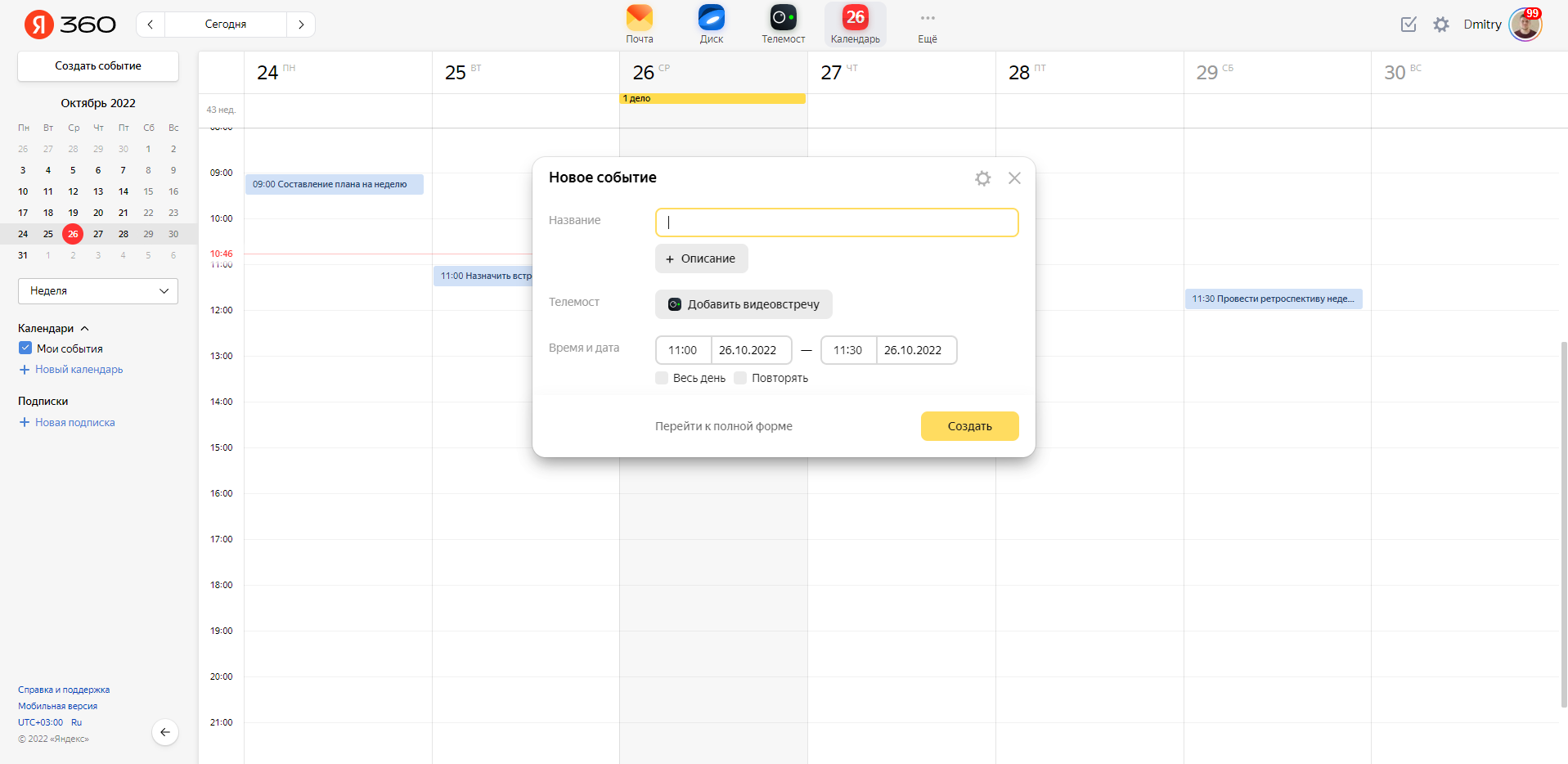The height and width of the screenshot is (764, 1568).
Task: Click the Dmitry user avatar
Action: (1525, 25)
